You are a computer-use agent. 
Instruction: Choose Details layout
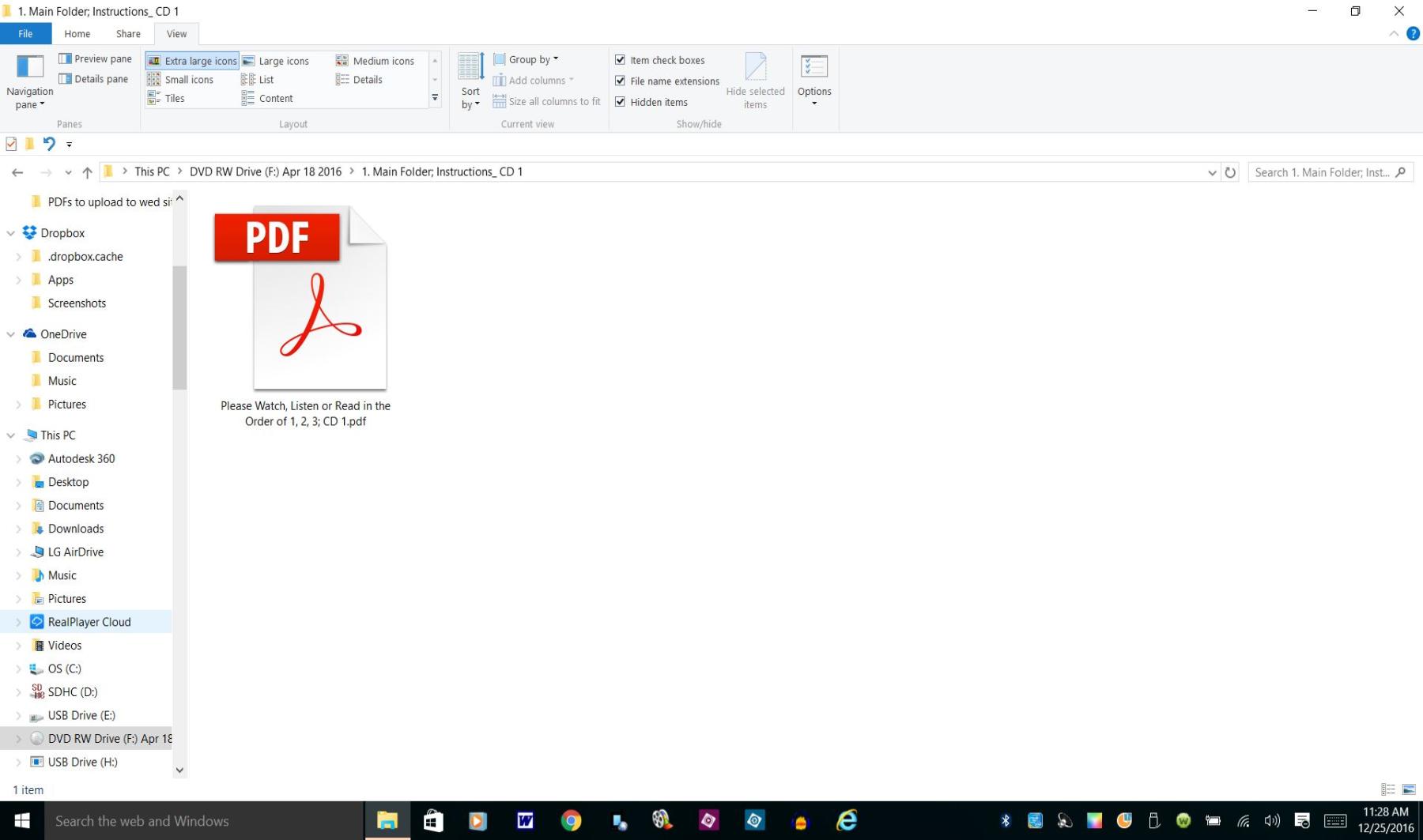tap(359, 80)
